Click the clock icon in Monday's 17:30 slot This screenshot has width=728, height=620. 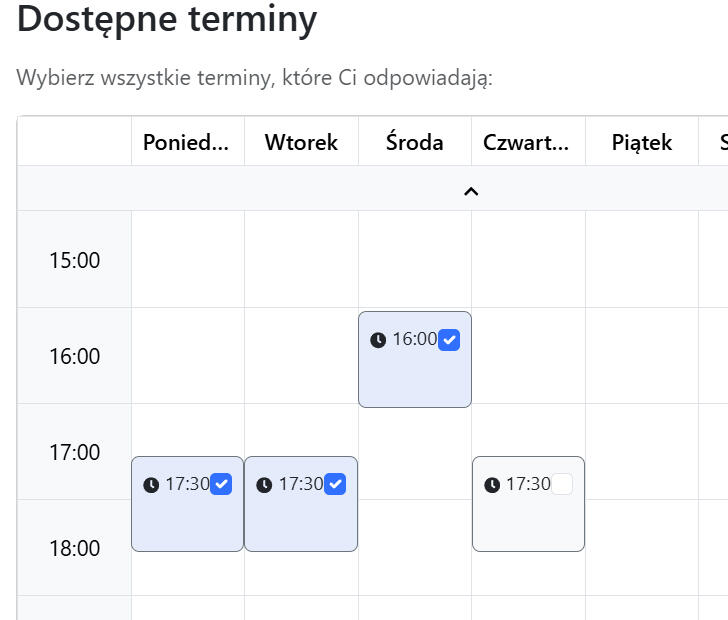pos(151,485)
